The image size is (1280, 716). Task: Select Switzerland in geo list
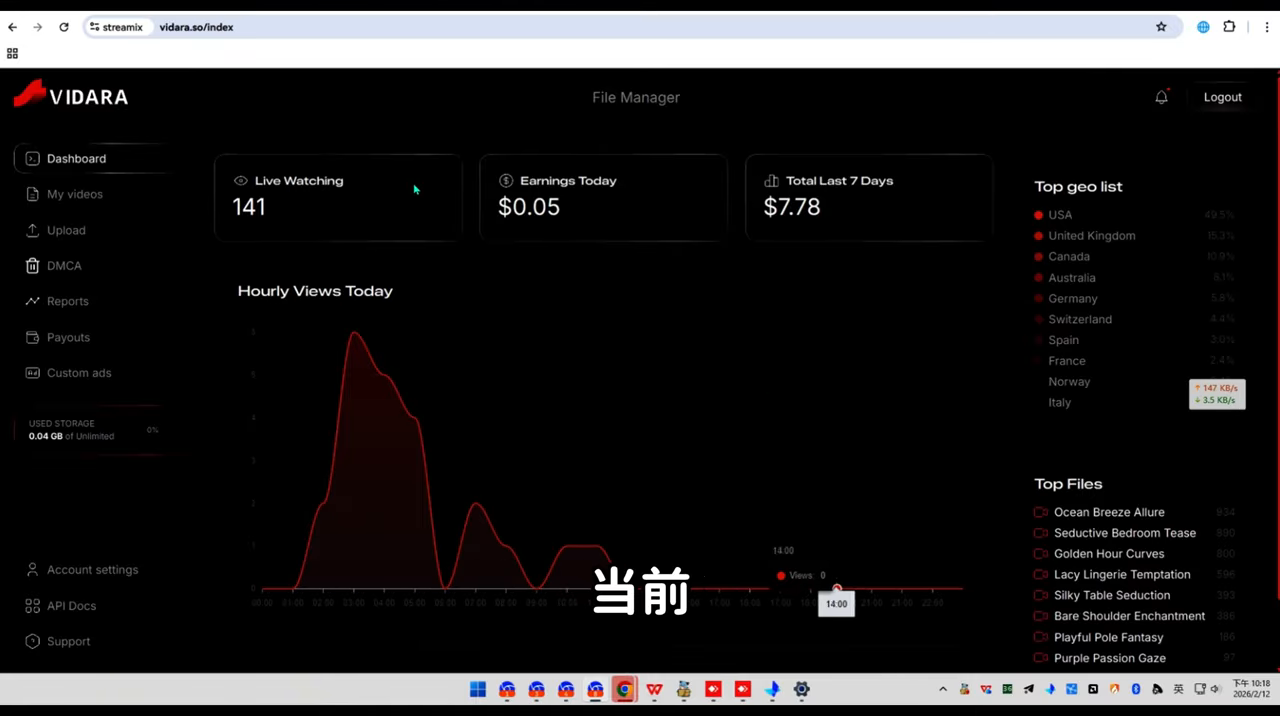(x=1080, y=319)
